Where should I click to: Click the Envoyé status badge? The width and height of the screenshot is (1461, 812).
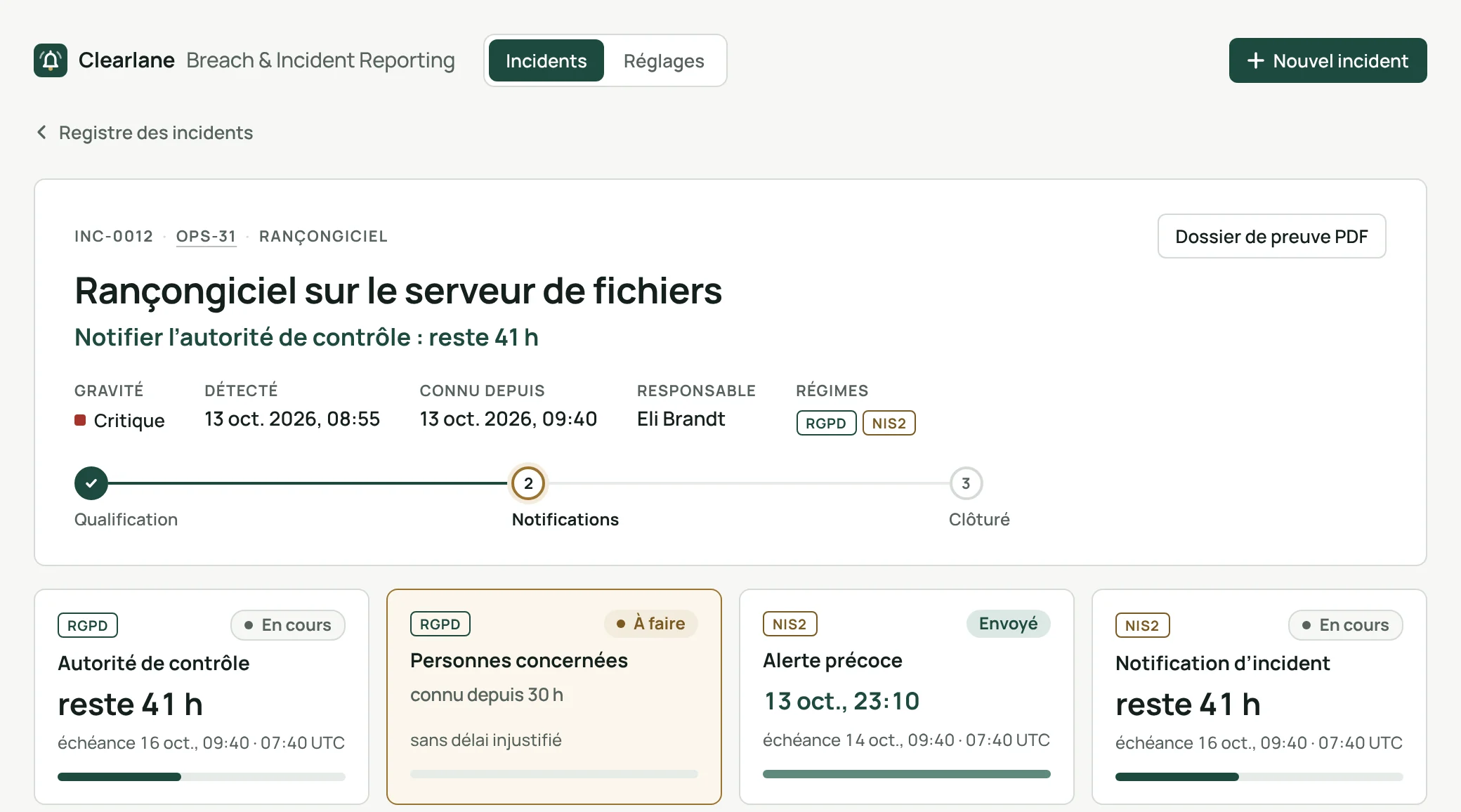coord(1008,624)
